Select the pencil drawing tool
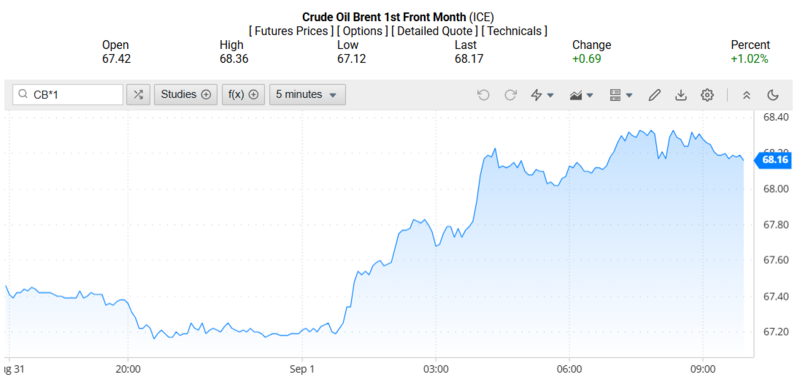The image size is (800, 377). point(655,95)
